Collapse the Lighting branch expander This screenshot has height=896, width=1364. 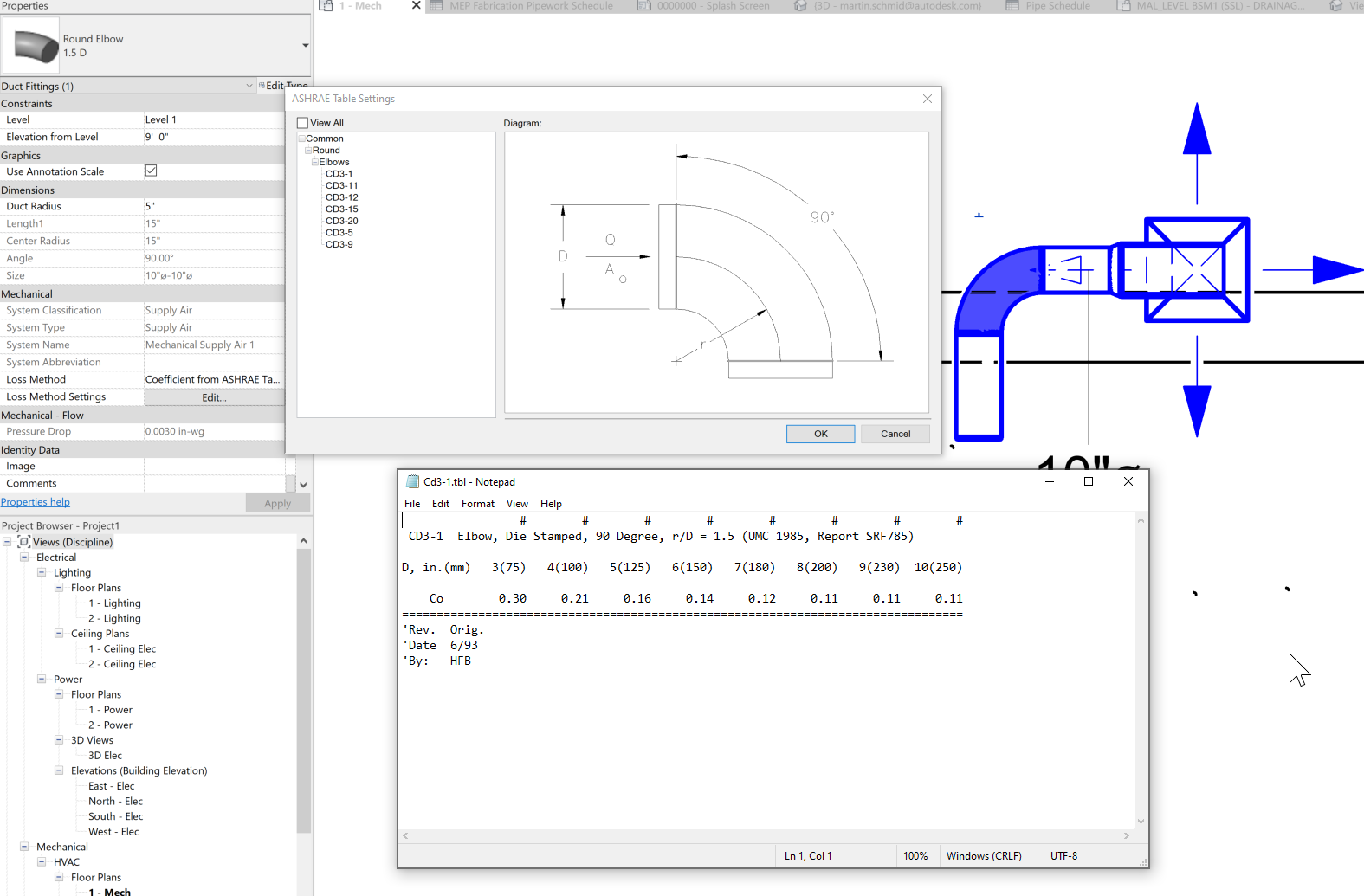coord(42,572)
